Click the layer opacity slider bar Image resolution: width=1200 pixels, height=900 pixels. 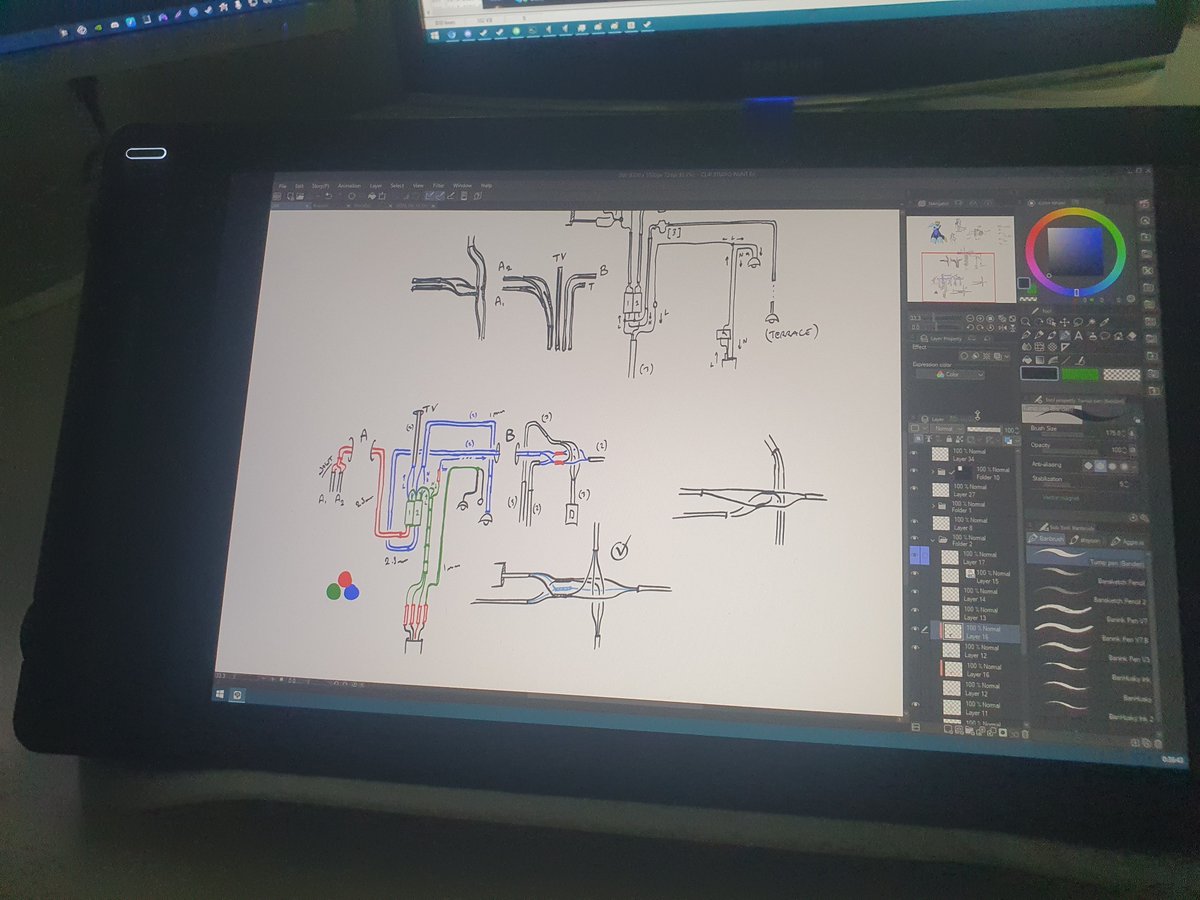984,429
